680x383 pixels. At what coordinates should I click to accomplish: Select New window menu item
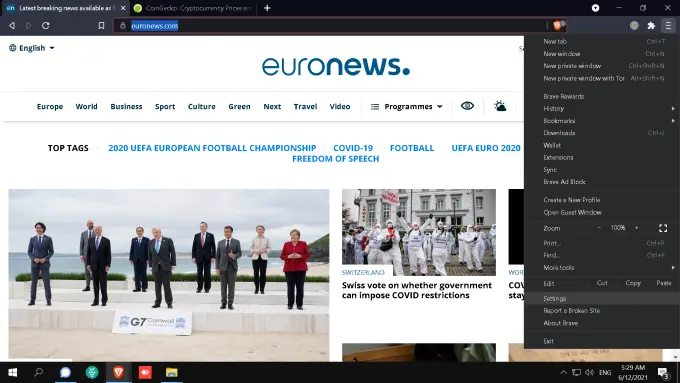602,54
